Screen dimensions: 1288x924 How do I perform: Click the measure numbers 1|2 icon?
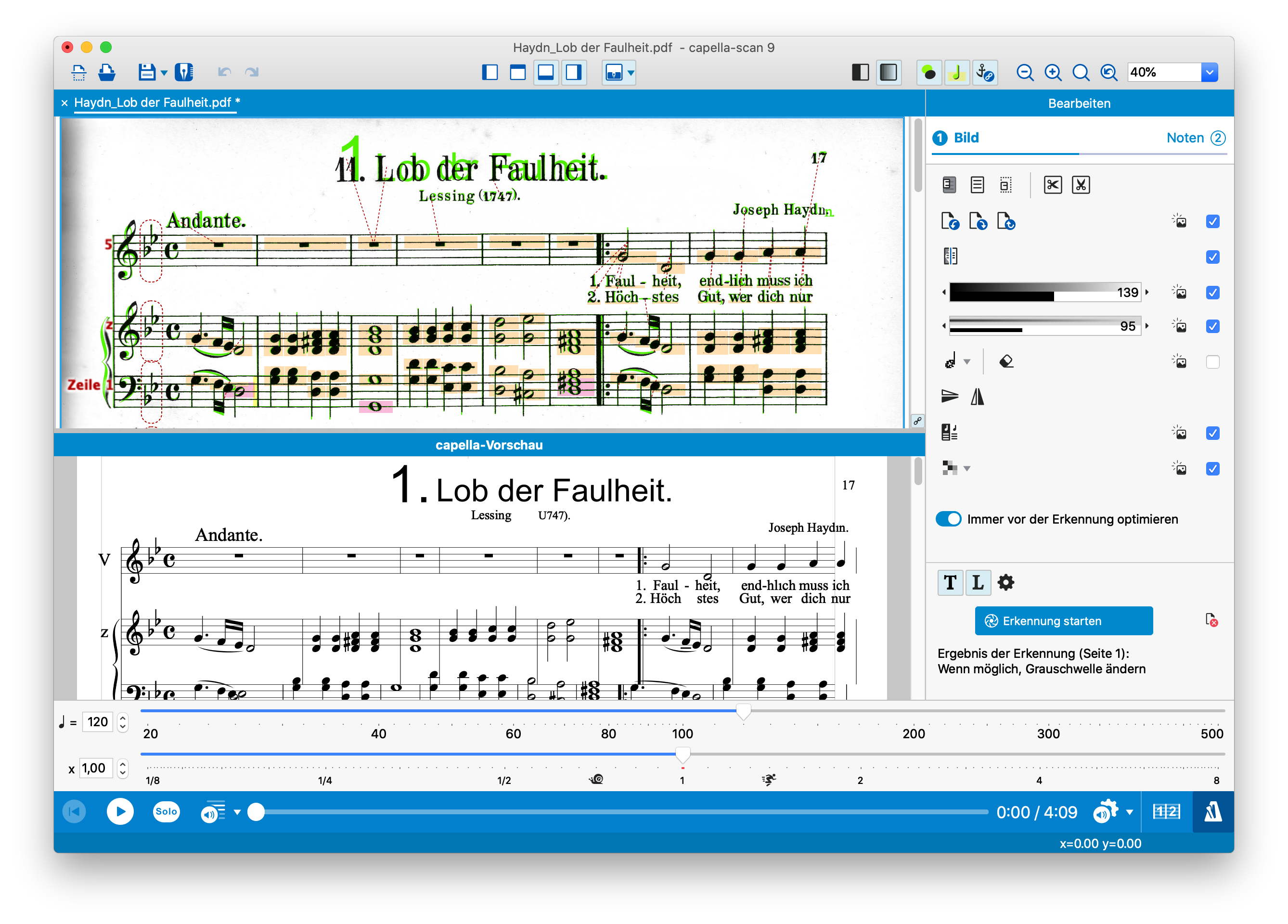(1167, 812)
